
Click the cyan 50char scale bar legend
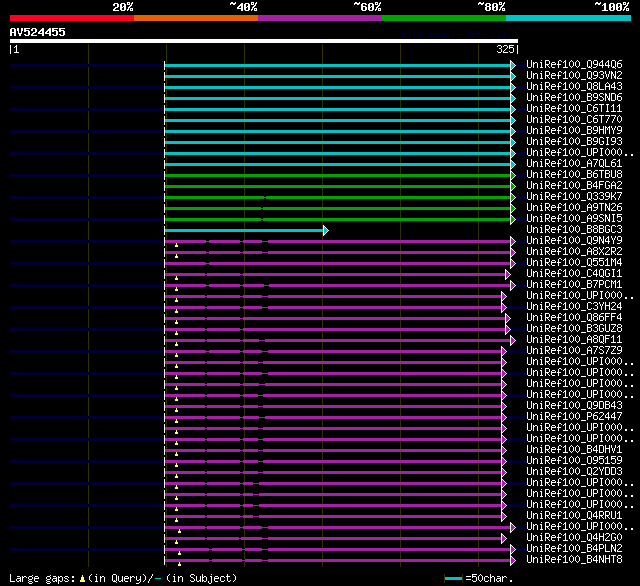click(x=453, y=578)
